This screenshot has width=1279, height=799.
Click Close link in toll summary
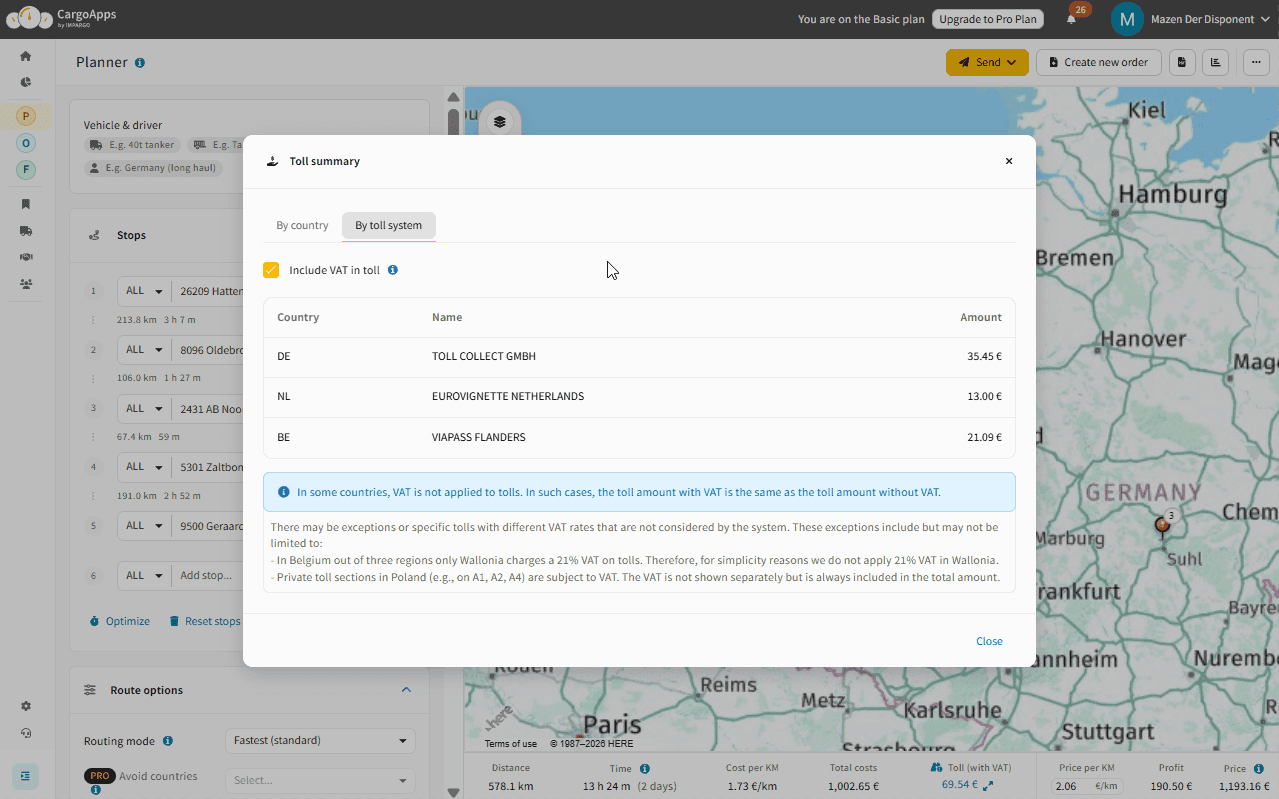point(989,641)
